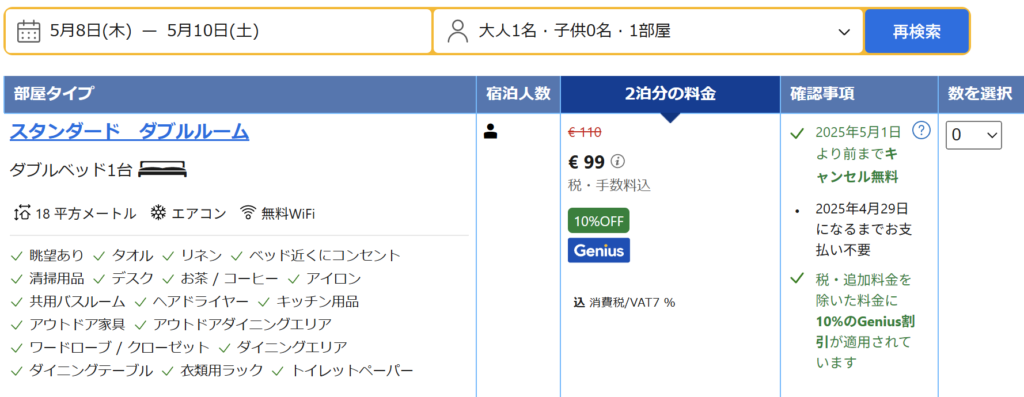Screen dimensions: 1024x397
Task: Open the room quantity dropdown showing 0
Action: tap(974, 135)
